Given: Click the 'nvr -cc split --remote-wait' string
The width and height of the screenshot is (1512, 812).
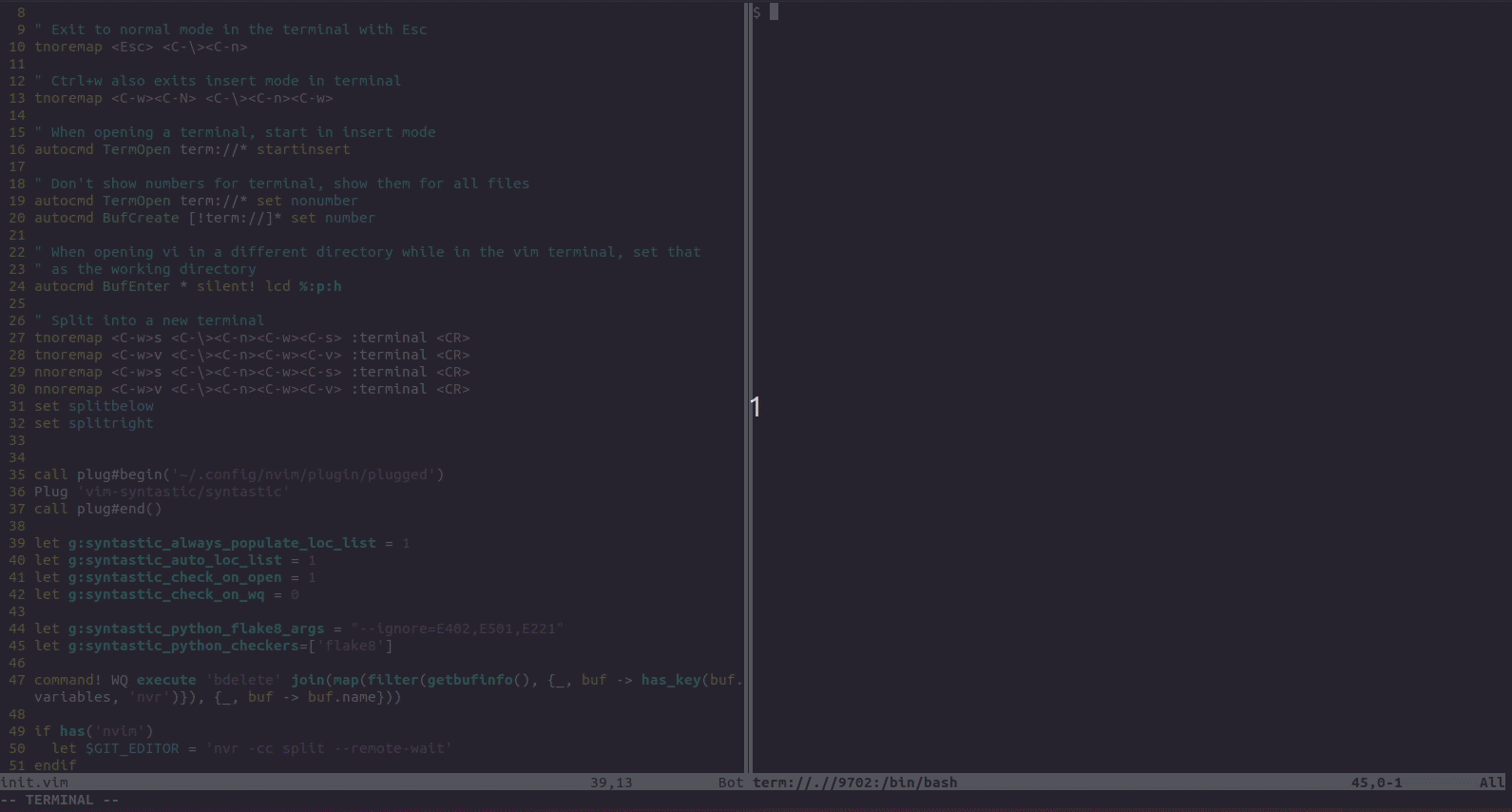Looking at the screenshot, I should (x=329, y=748).
